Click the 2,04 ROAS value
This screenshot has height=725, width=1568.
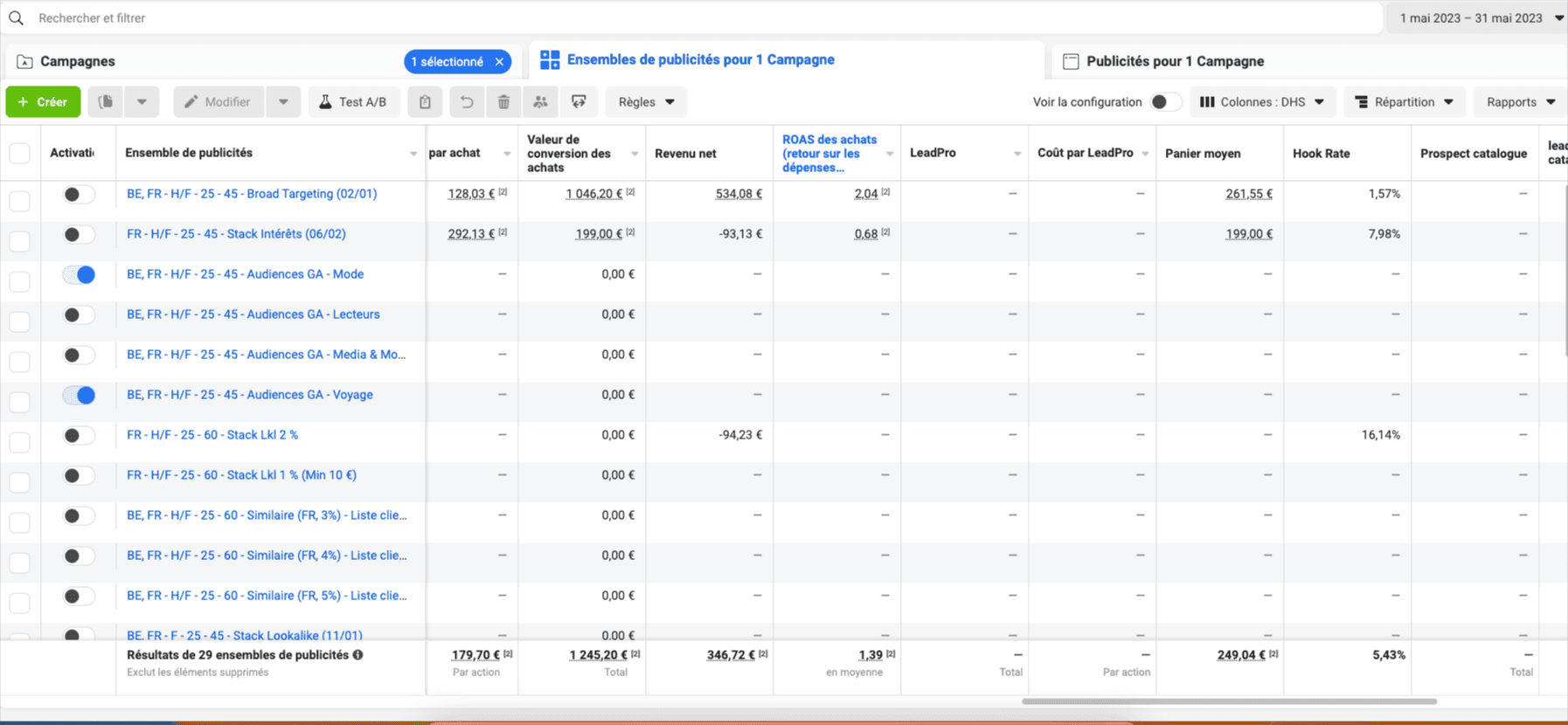point(865,194)
